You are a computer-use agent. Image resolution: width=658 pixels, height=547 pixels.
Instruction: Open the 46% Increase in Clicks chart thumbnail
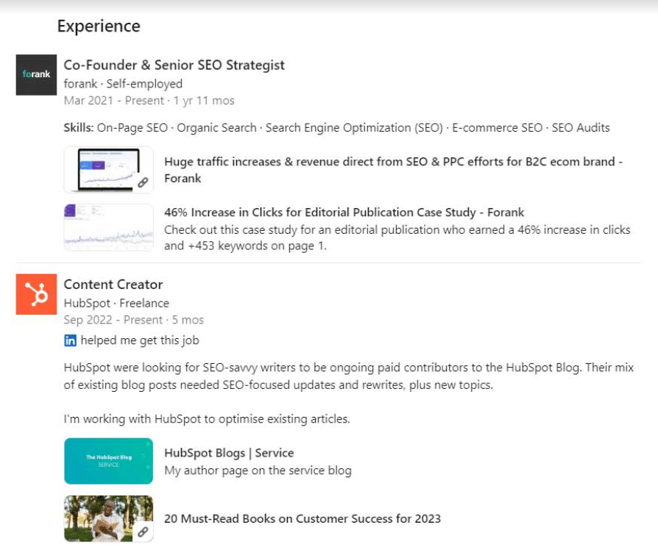(x=108, y=228)
